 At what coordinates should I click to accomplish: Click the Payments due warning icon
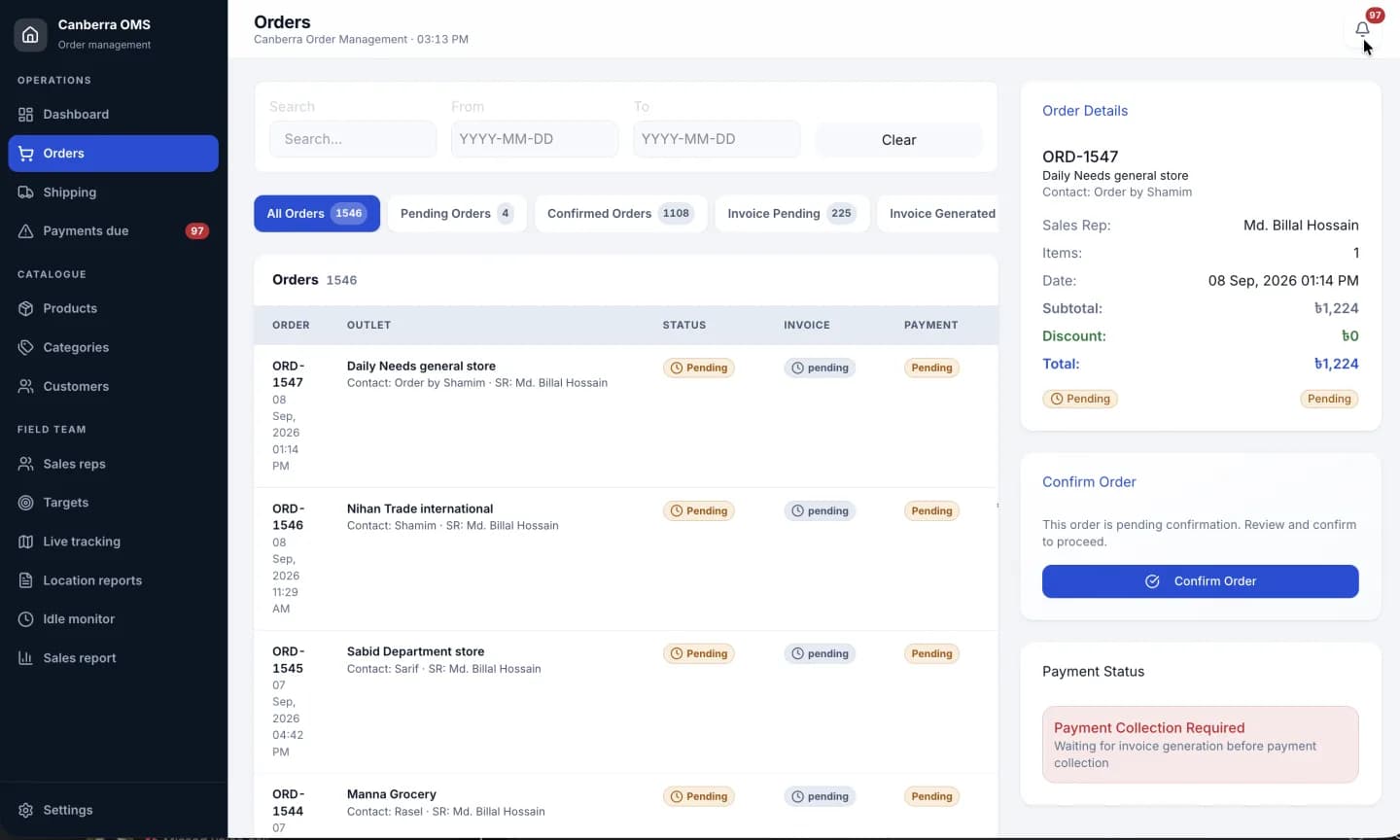(26, 231)
